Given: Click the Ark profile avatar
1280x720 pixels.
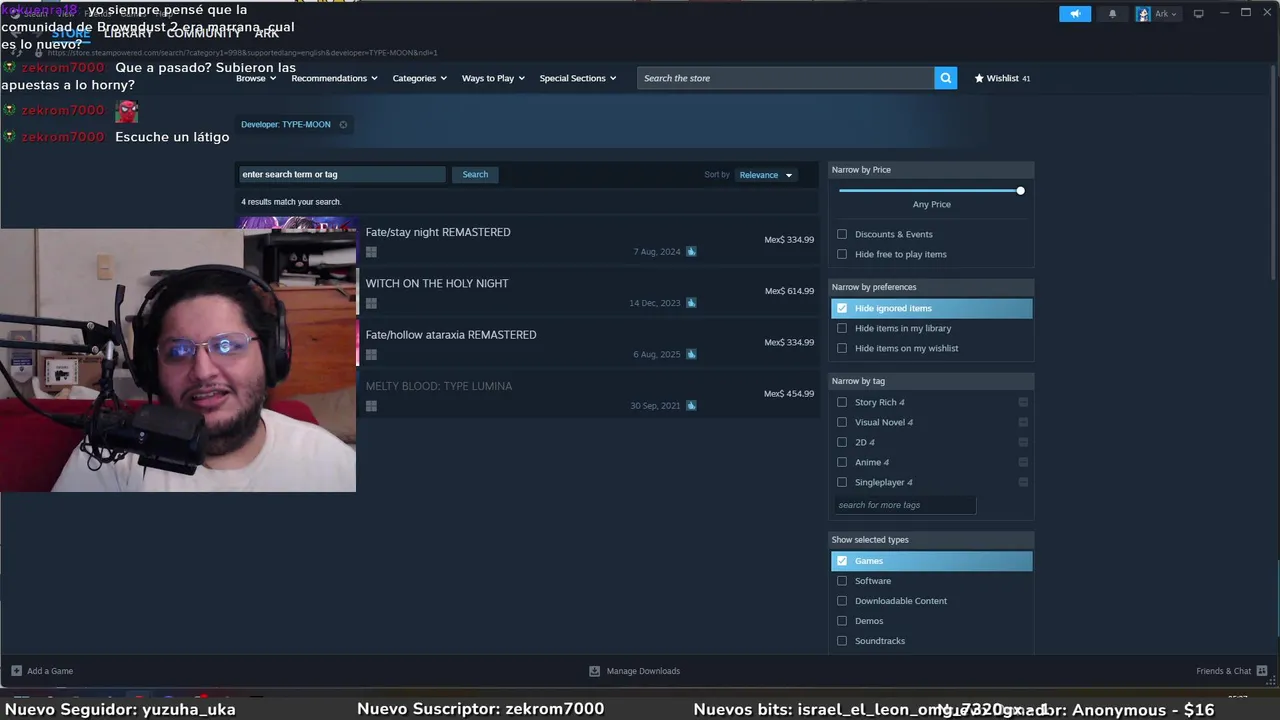Looking at the screenshot, I should click(1143, 14).
